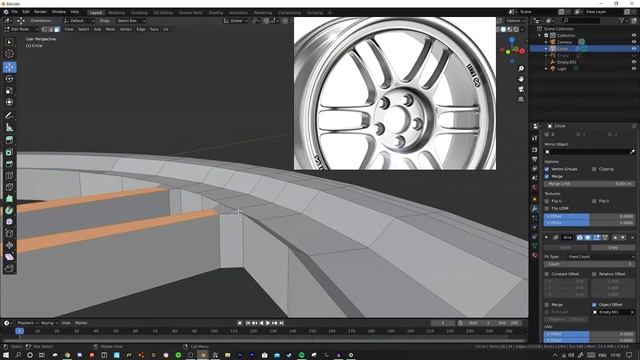Toggle the Object Offset checkbox
The image size is (640, 360).
tap(594, 304)
